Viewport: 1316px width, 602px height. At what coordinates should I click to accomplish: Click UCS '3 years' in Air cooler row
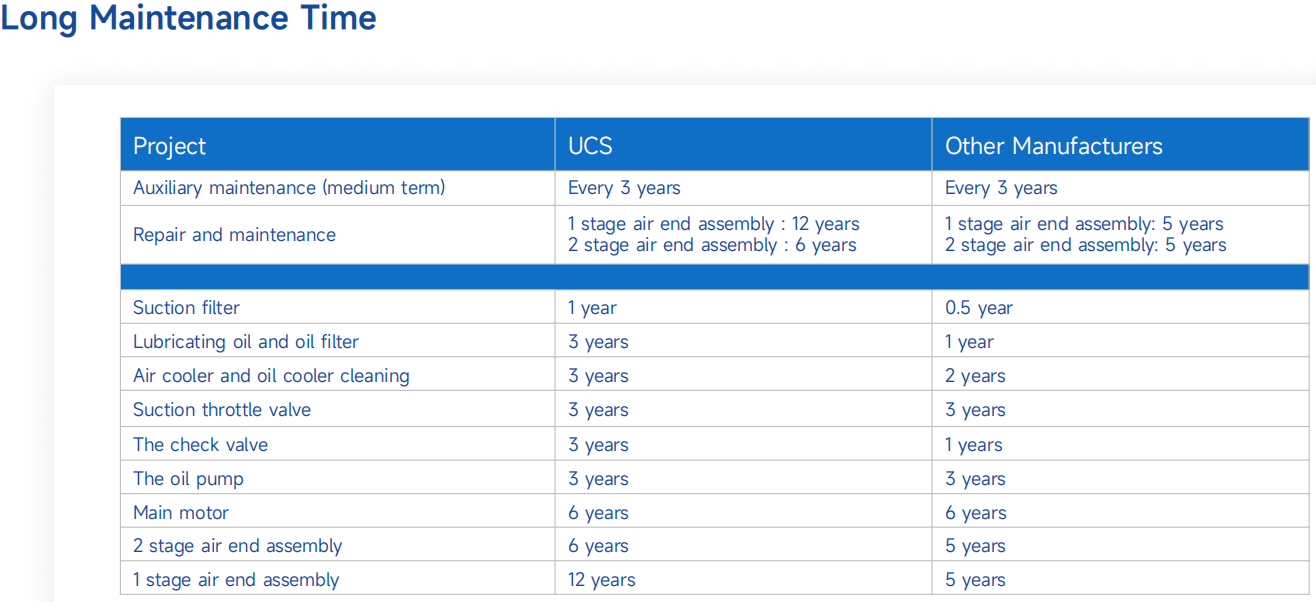coord(598,376)
